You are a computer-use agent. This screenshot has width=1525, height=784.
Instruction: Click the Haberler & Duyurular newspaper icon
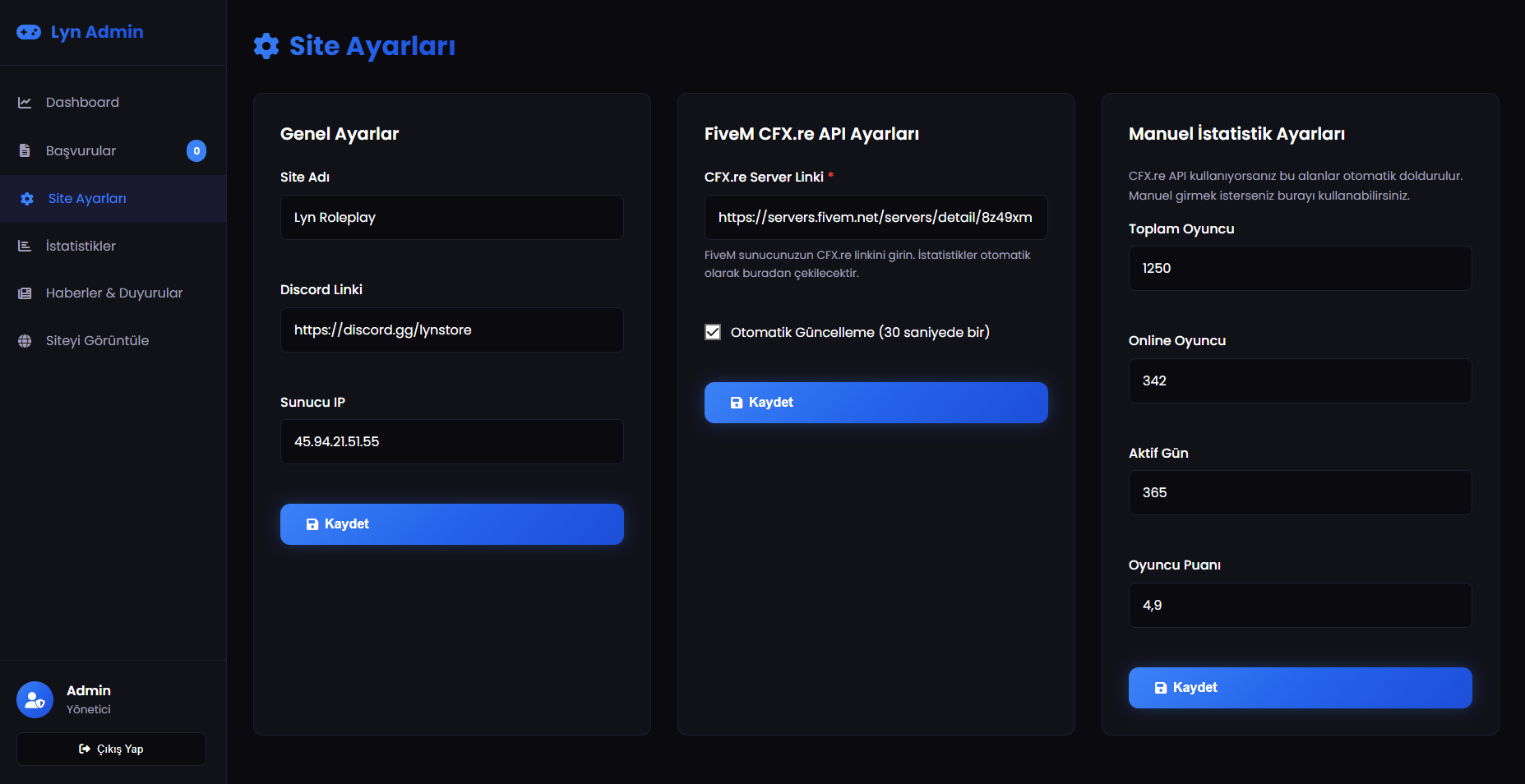click(x=25, y=293)
